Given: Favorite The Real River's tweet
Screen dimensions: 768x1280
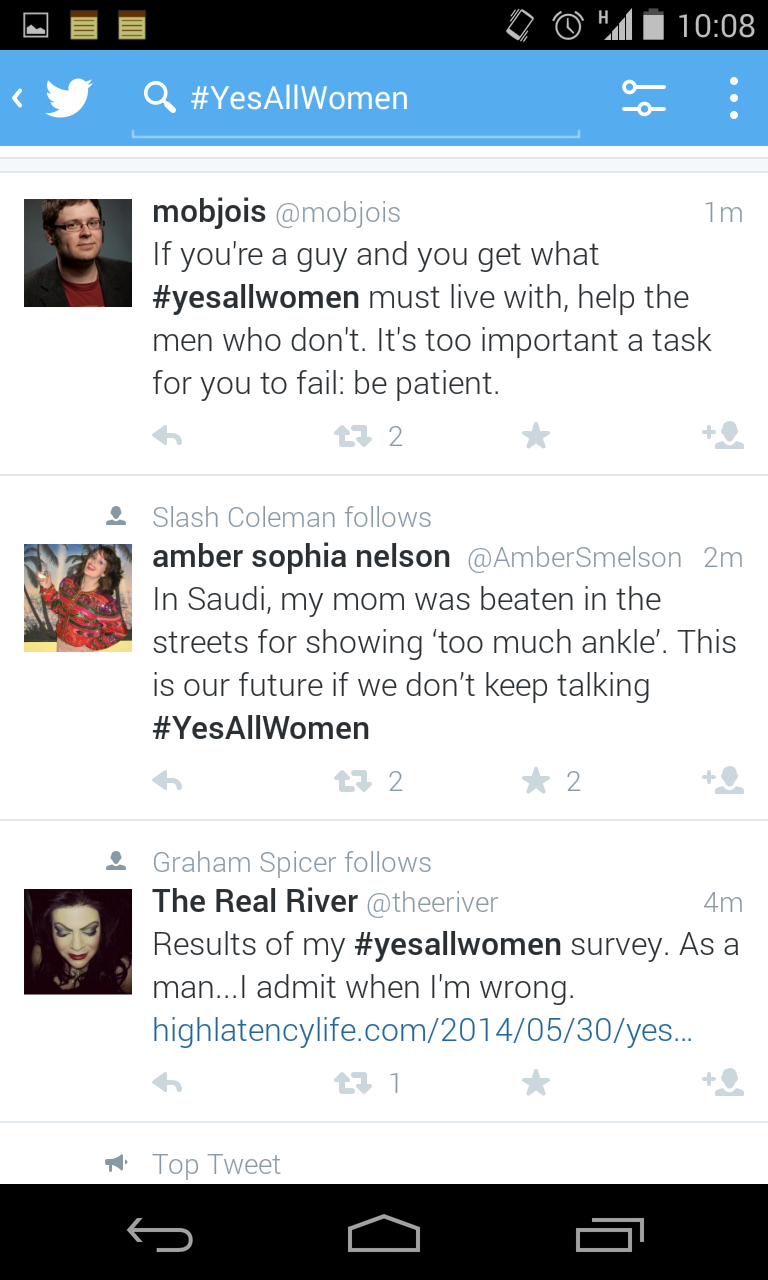Looking at the screenshot, I should pos(537,1083).
